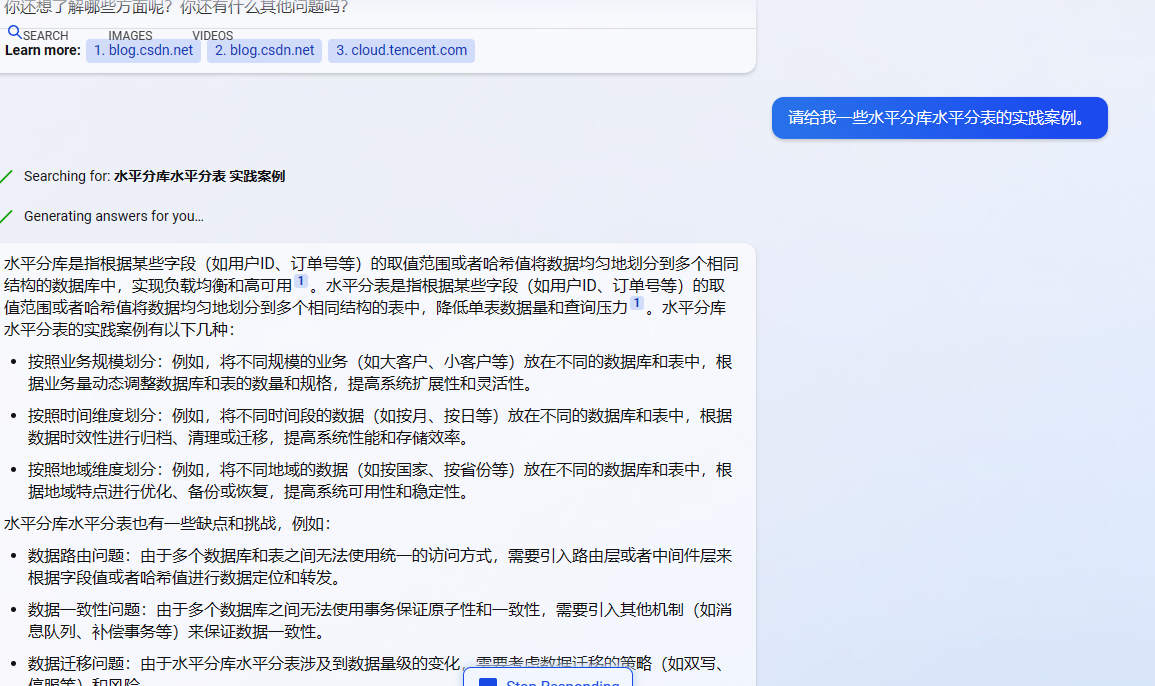Open the second blog.csdn.net source link
Screen dimensions: 1155x686
264,51
